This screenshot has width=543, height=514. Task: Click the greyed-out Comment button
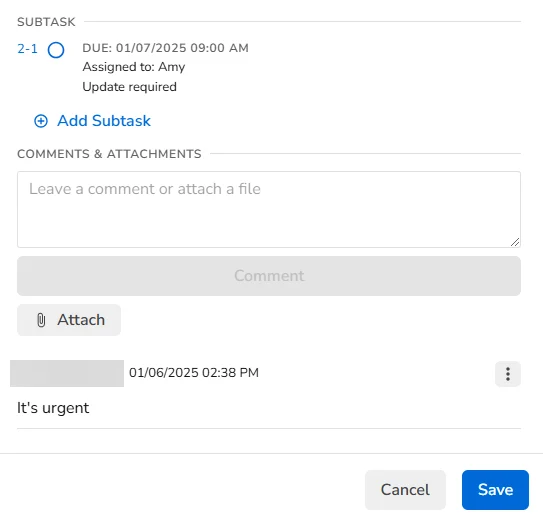coord(269,276)
